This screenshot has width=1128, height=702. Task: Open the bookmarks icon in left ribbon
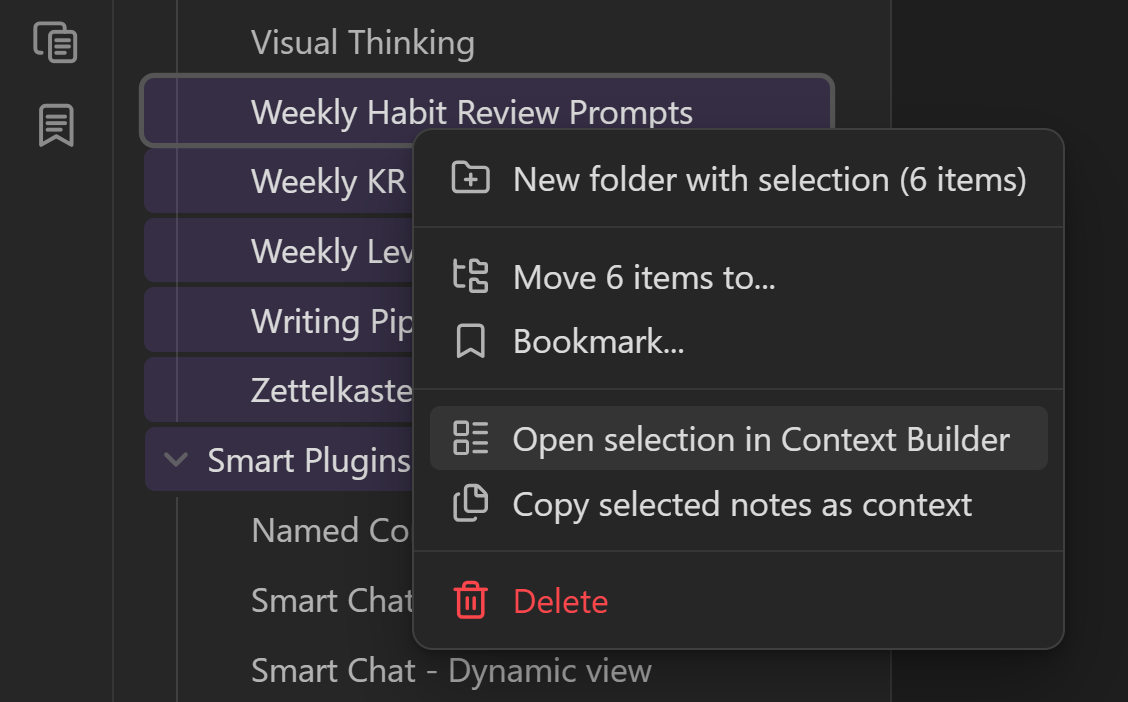pos(56,126)
